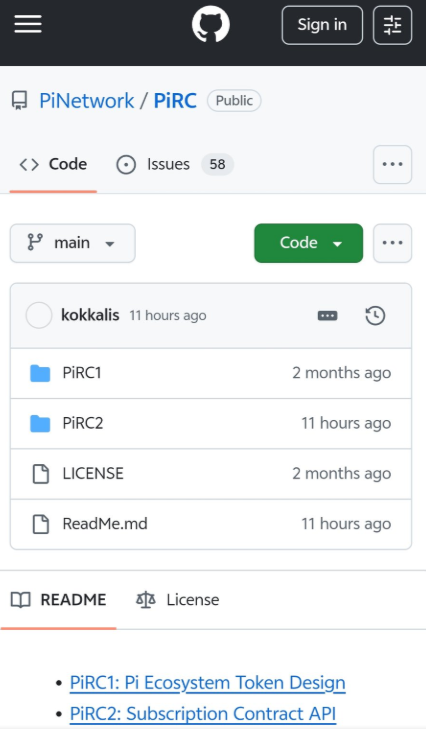Click the repository icon beside PiNetwork
Screen dimensions: 426x735
point(20,101)
